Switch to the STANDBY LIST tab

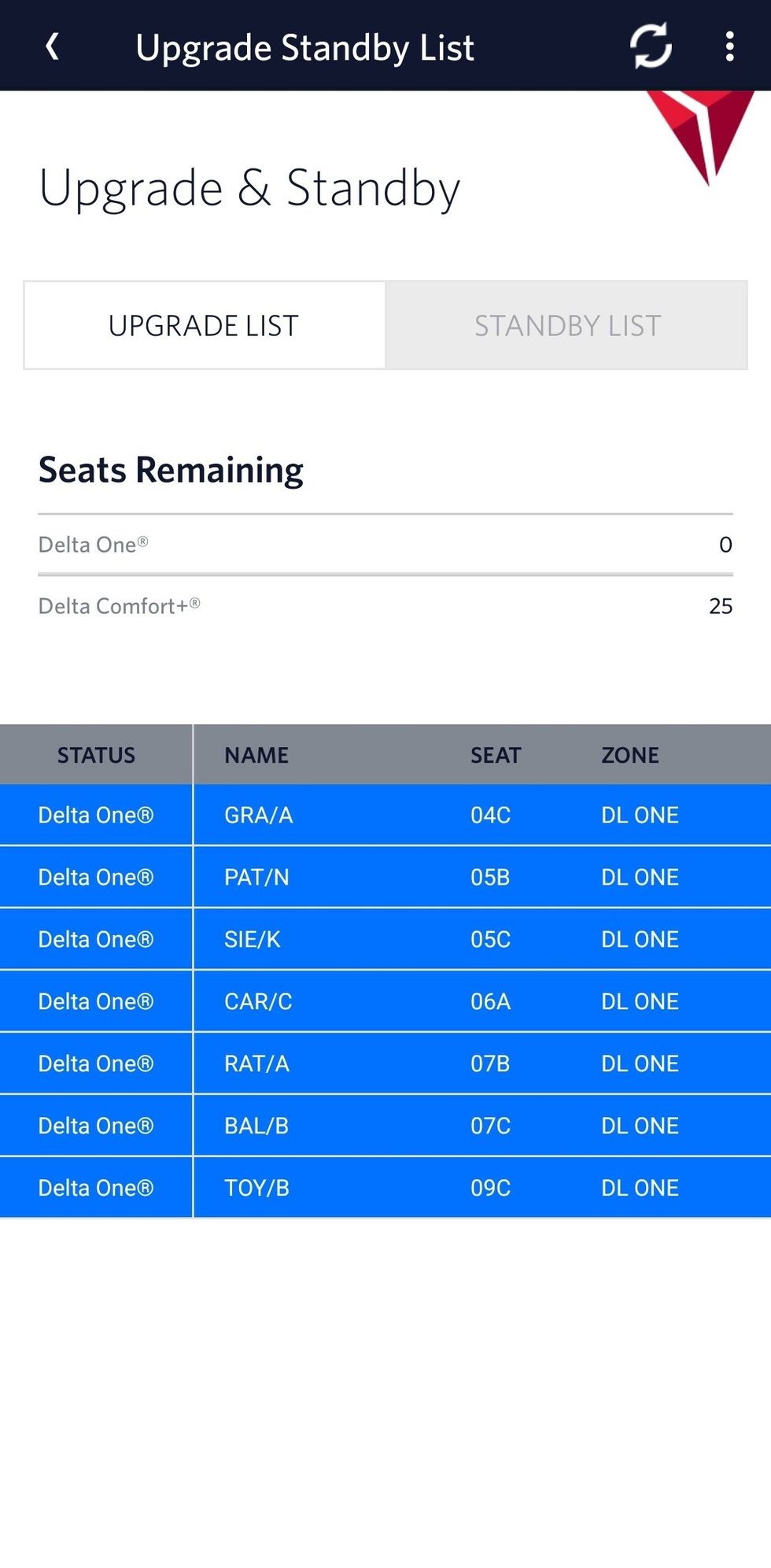click(566, 325)
